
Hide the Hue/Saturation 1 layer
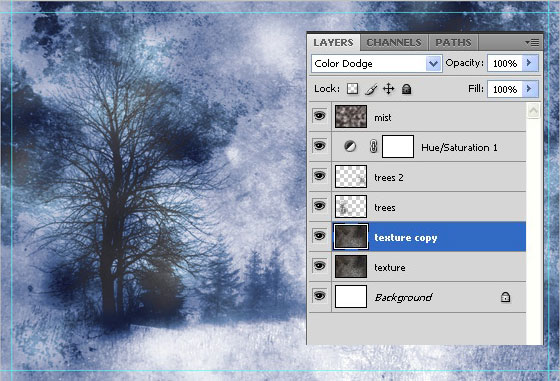tap(320, 146)
